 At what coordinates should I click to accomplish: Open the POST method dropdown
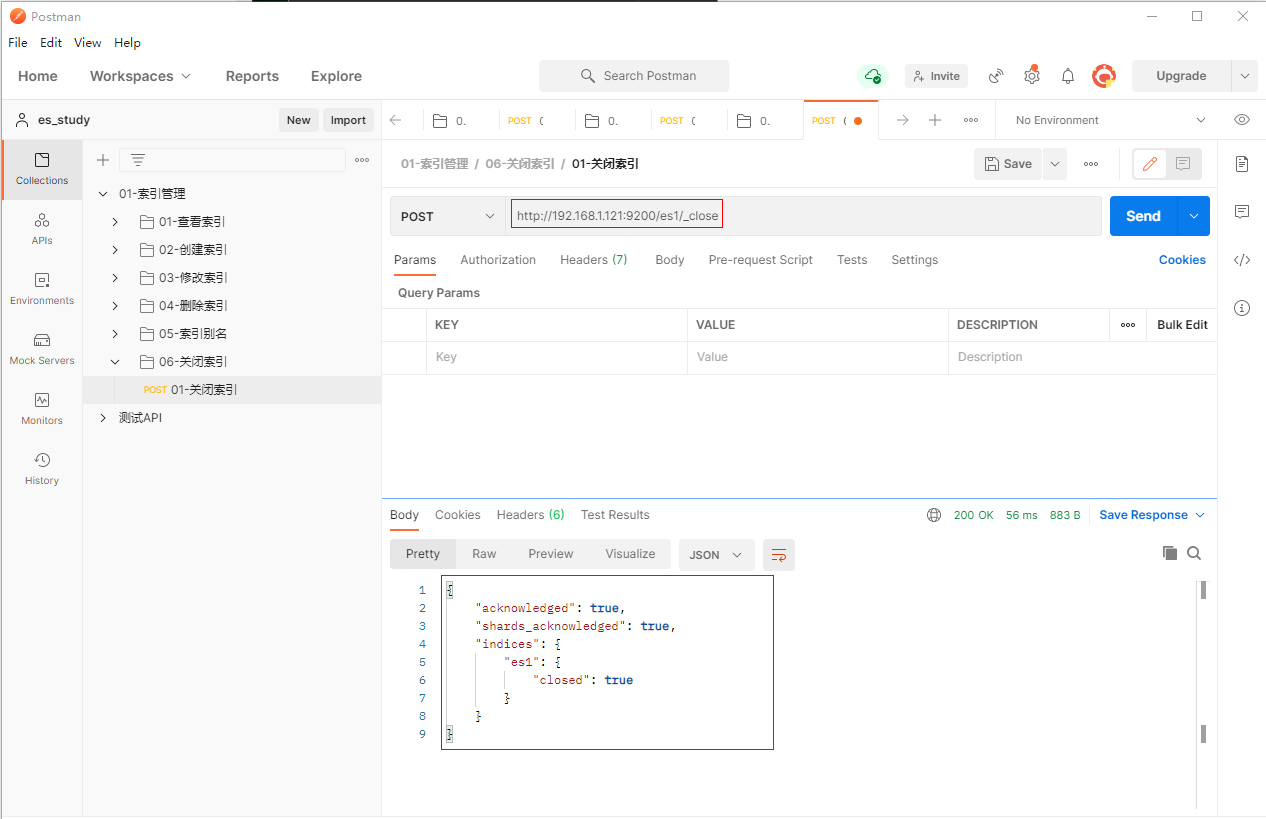pos(447,216)
